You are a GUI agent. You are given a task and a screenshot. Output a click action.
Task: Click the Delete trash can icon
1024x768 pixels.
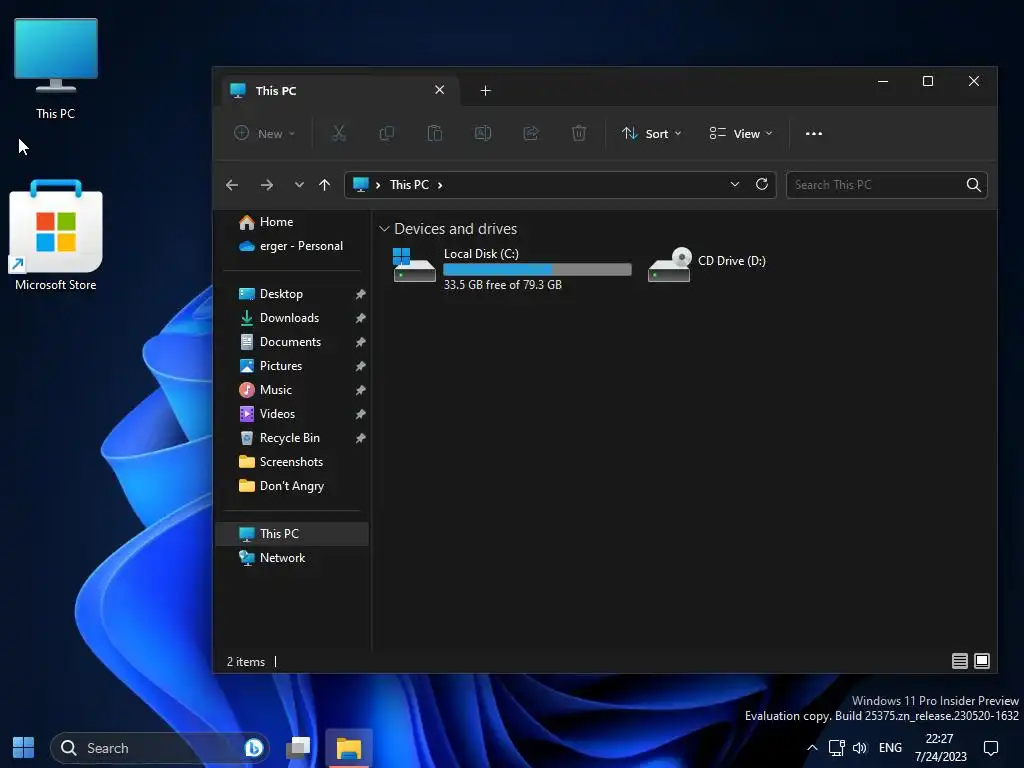coord(579,133)
